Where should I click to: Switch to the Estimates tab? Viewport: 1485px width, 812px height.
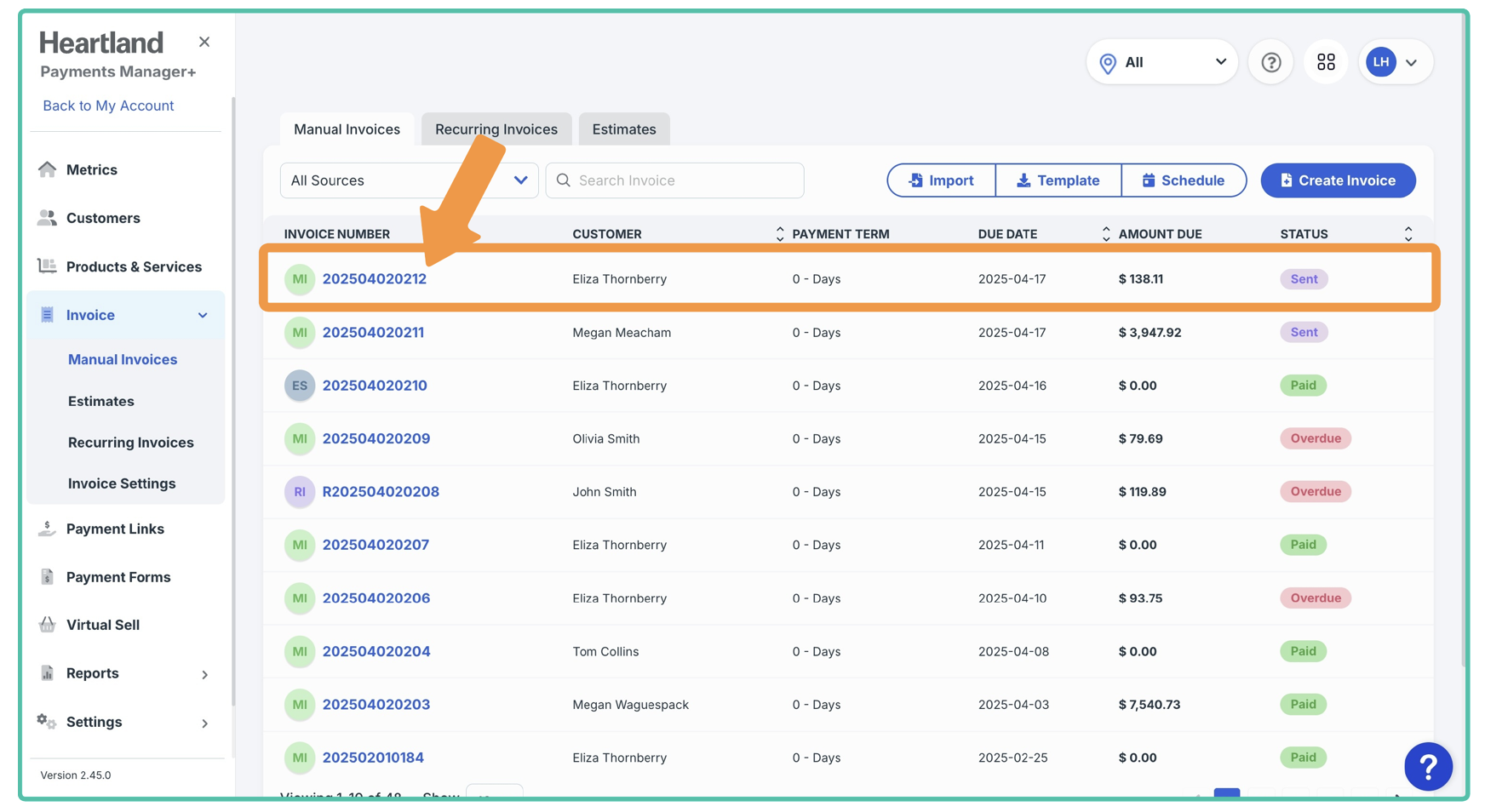click(623, 129)
